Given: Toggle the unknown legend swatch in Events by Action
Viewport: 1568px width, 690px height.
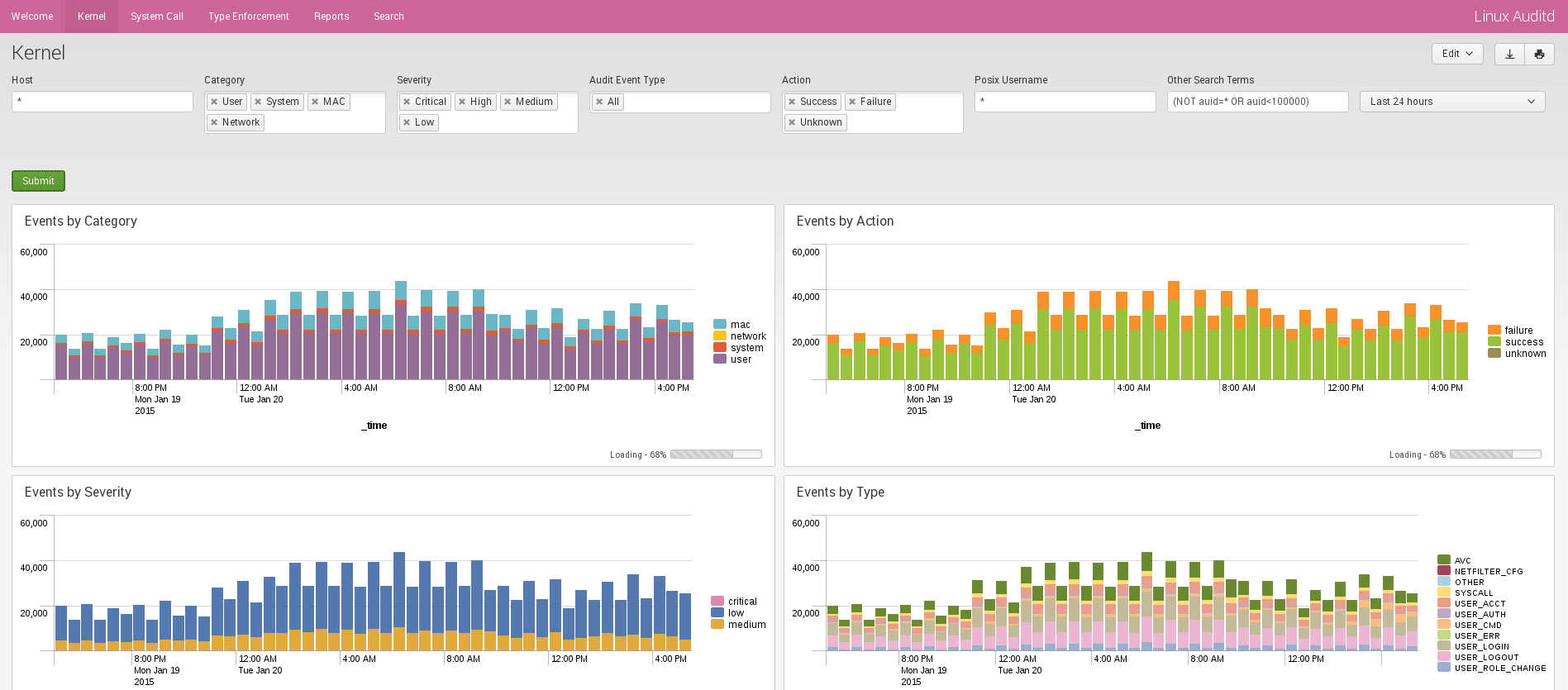Looking at the screenshot, I should click(1494, 354).
